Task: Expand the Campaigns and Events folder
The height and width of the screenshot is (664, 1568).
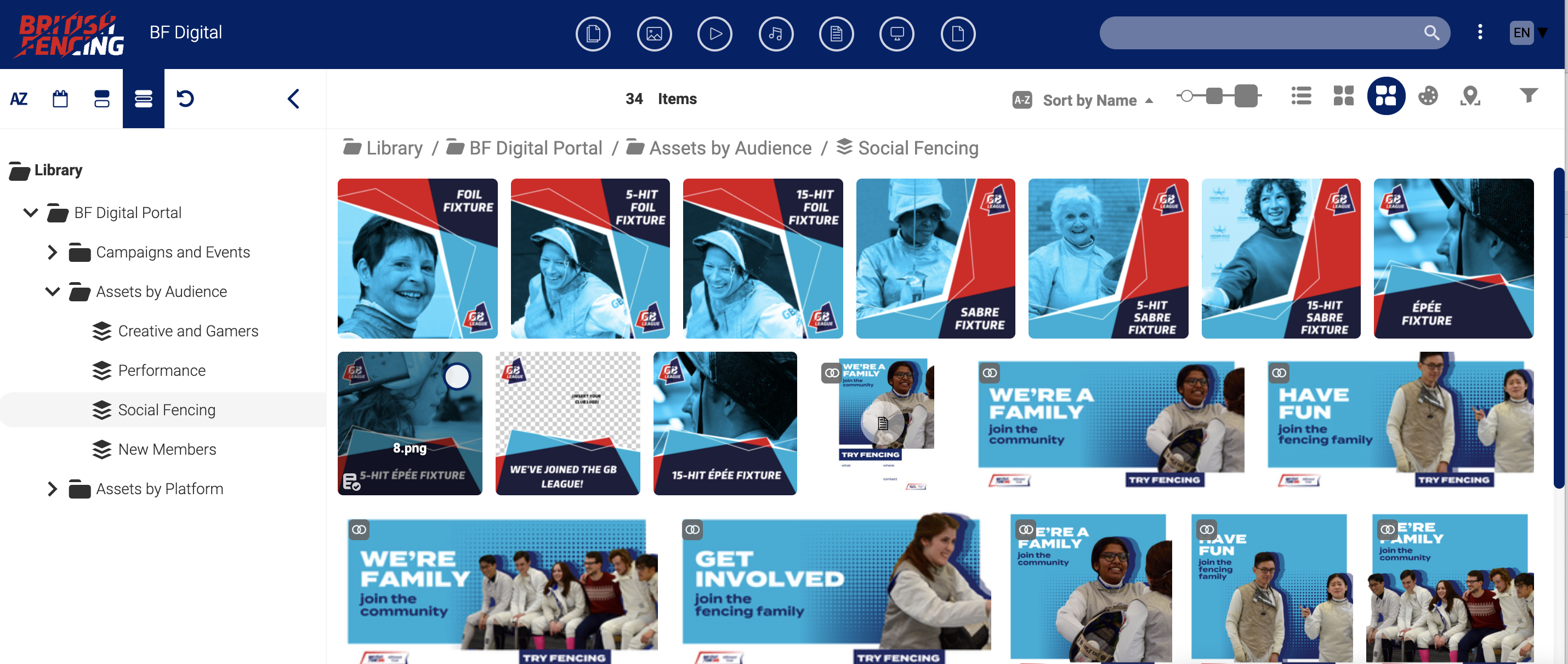Action: [x=52, y=253]
